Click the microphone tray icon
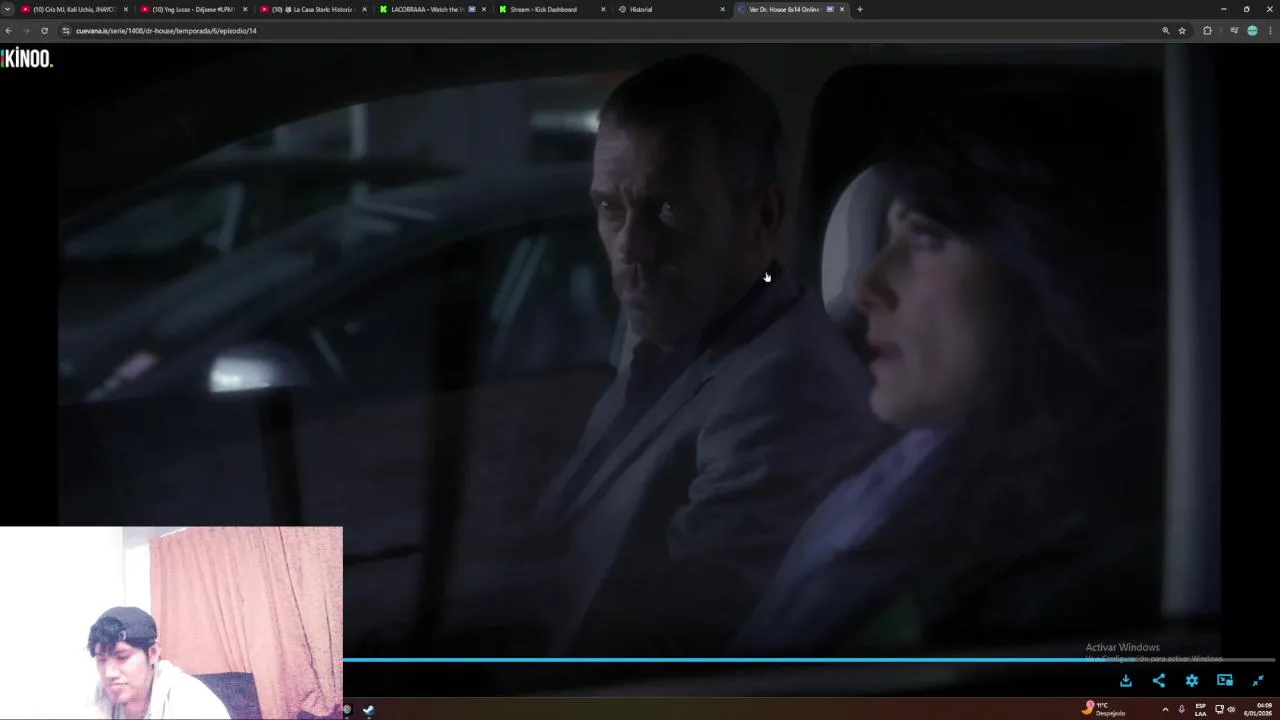 [1182, 709]
